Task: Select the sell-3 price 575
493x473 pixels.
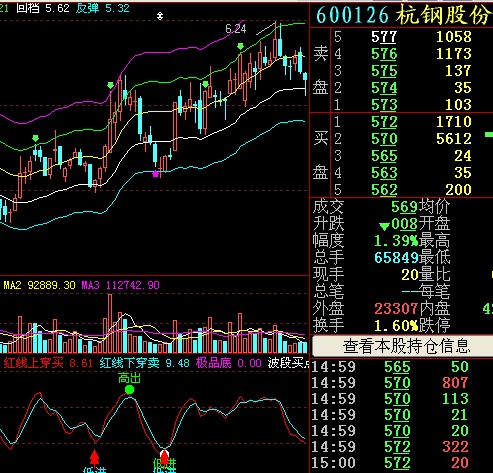Action: coord(384,71)
